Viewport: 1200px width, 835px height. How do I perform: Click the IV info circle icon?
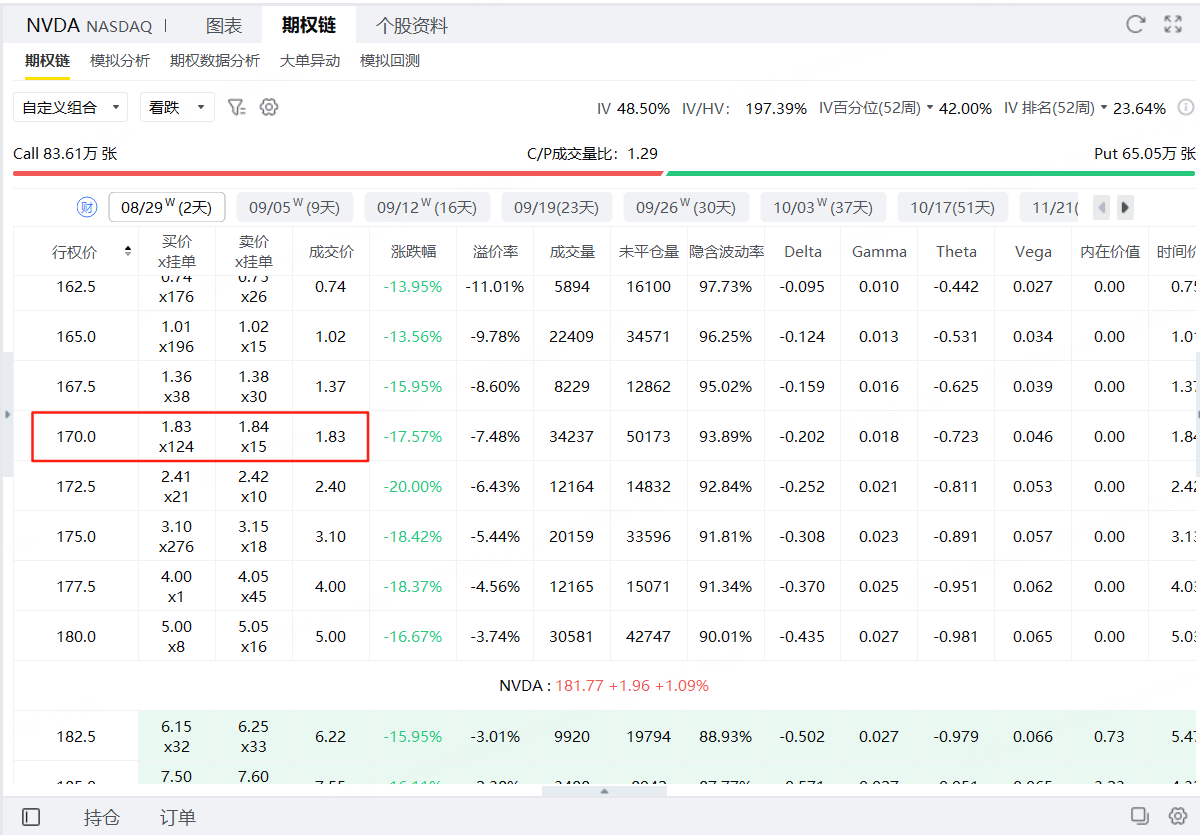[1186, 107]
